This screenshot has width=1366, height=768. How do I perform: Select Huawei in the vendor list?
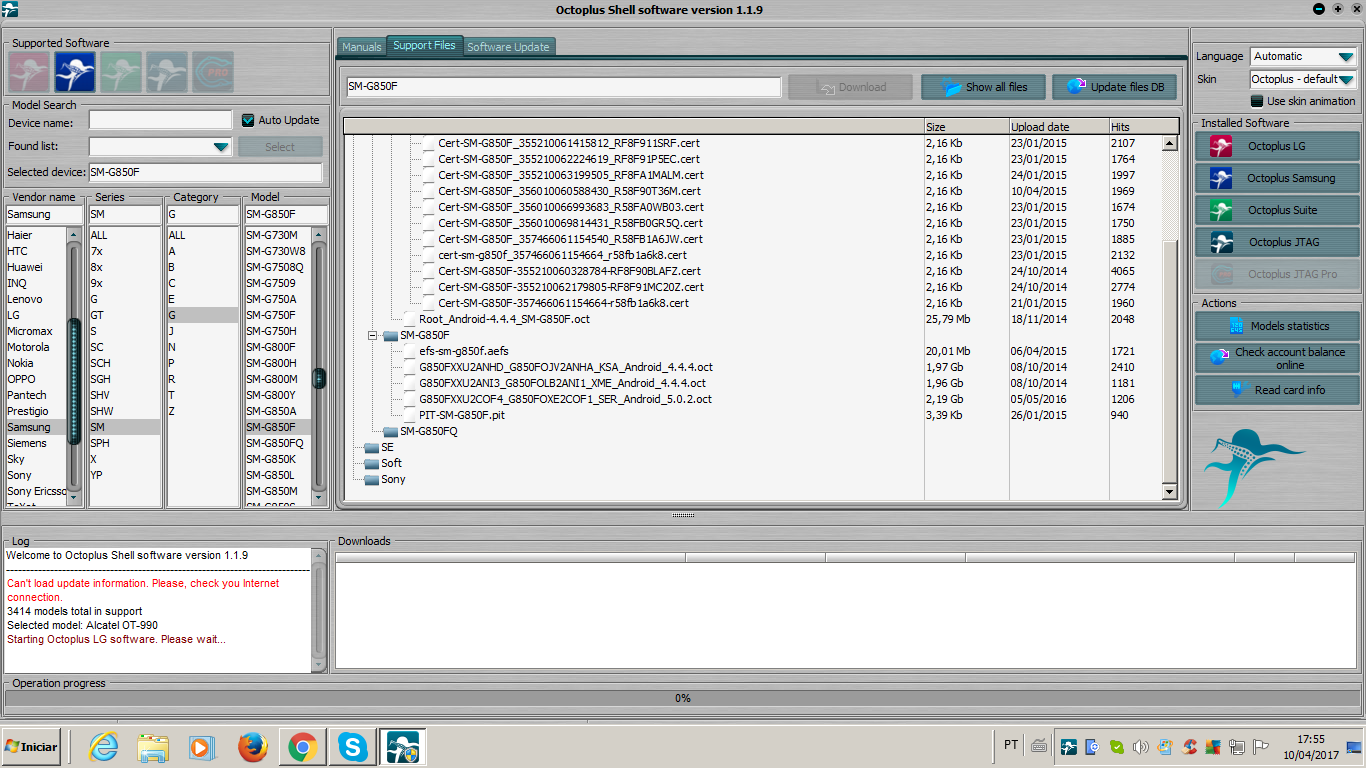click(x=36, y=267)
